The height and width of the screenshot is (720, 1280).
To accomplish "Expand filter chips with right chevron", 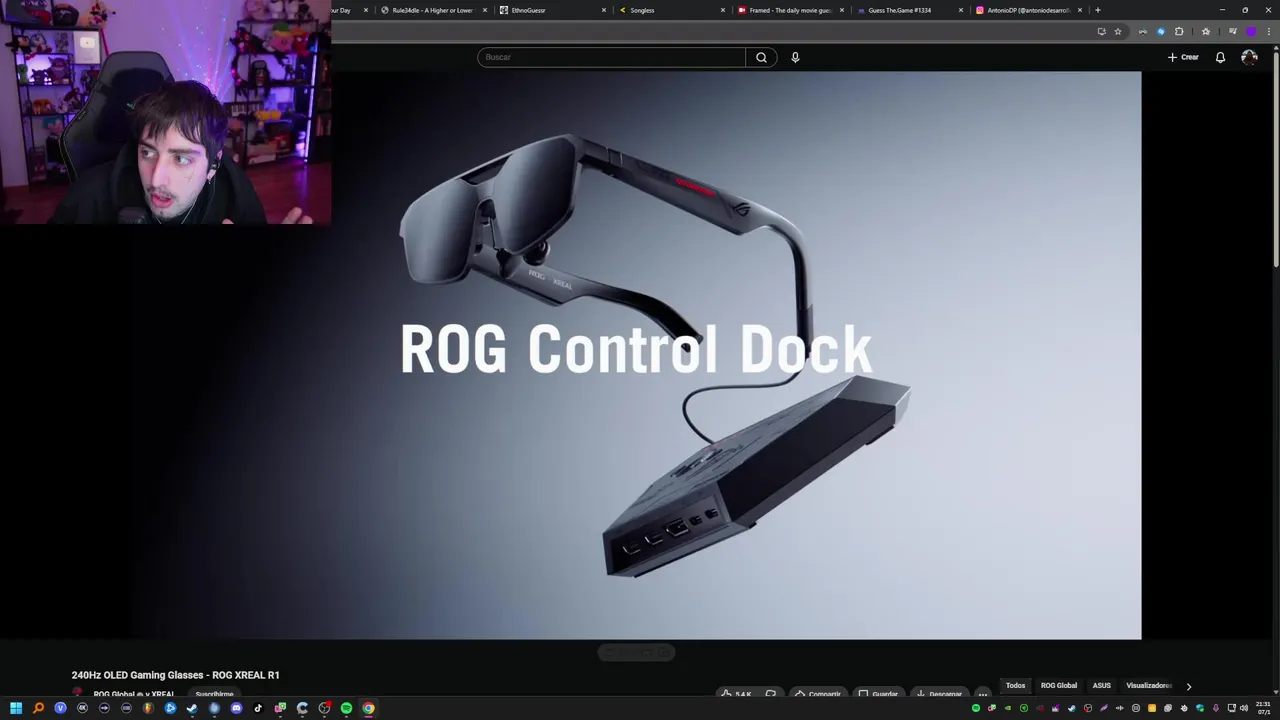I will [1188, 686].
